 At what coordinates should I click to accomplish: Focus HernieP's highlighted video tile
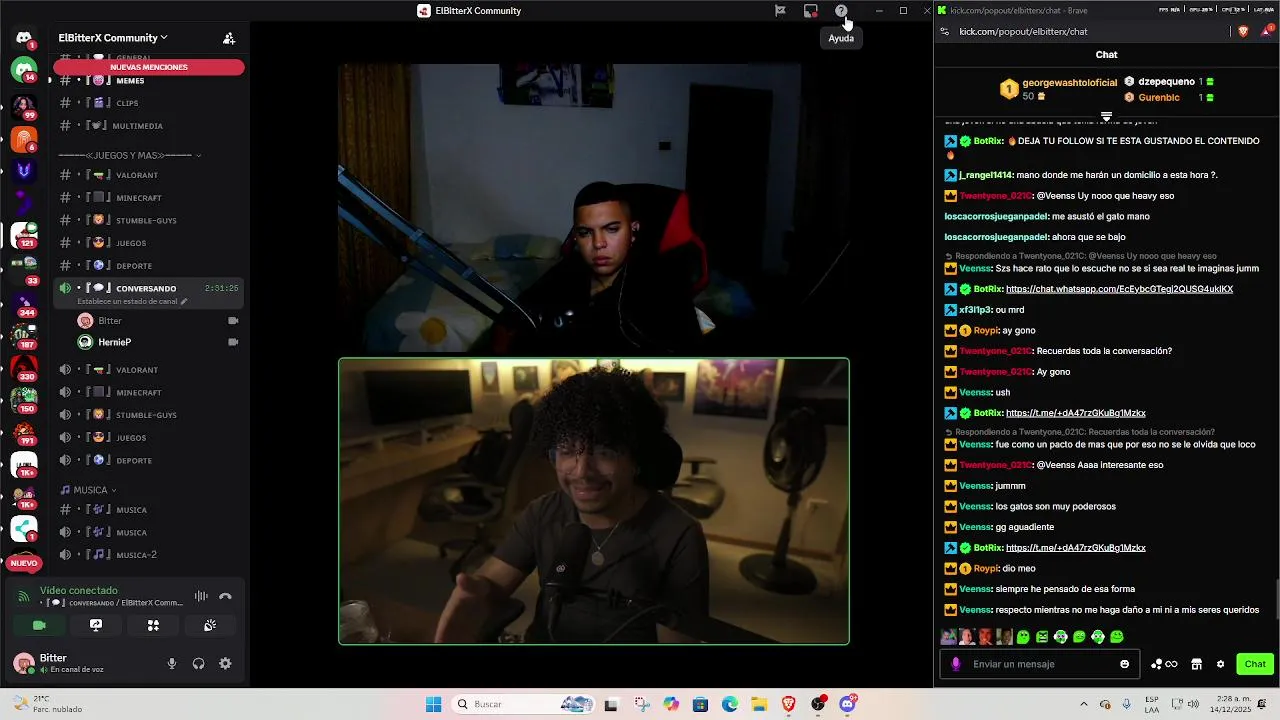tap(594, 501)
